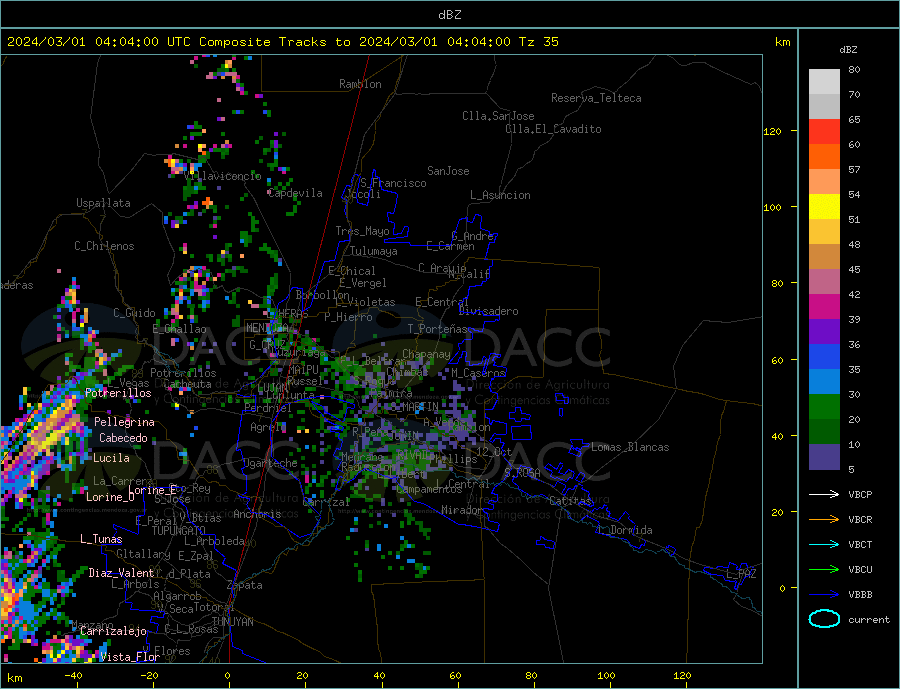Image resolution: width=900 pixels, height=689 pixels.
Task: Click the Pellegrina map label
Action: 124,422
